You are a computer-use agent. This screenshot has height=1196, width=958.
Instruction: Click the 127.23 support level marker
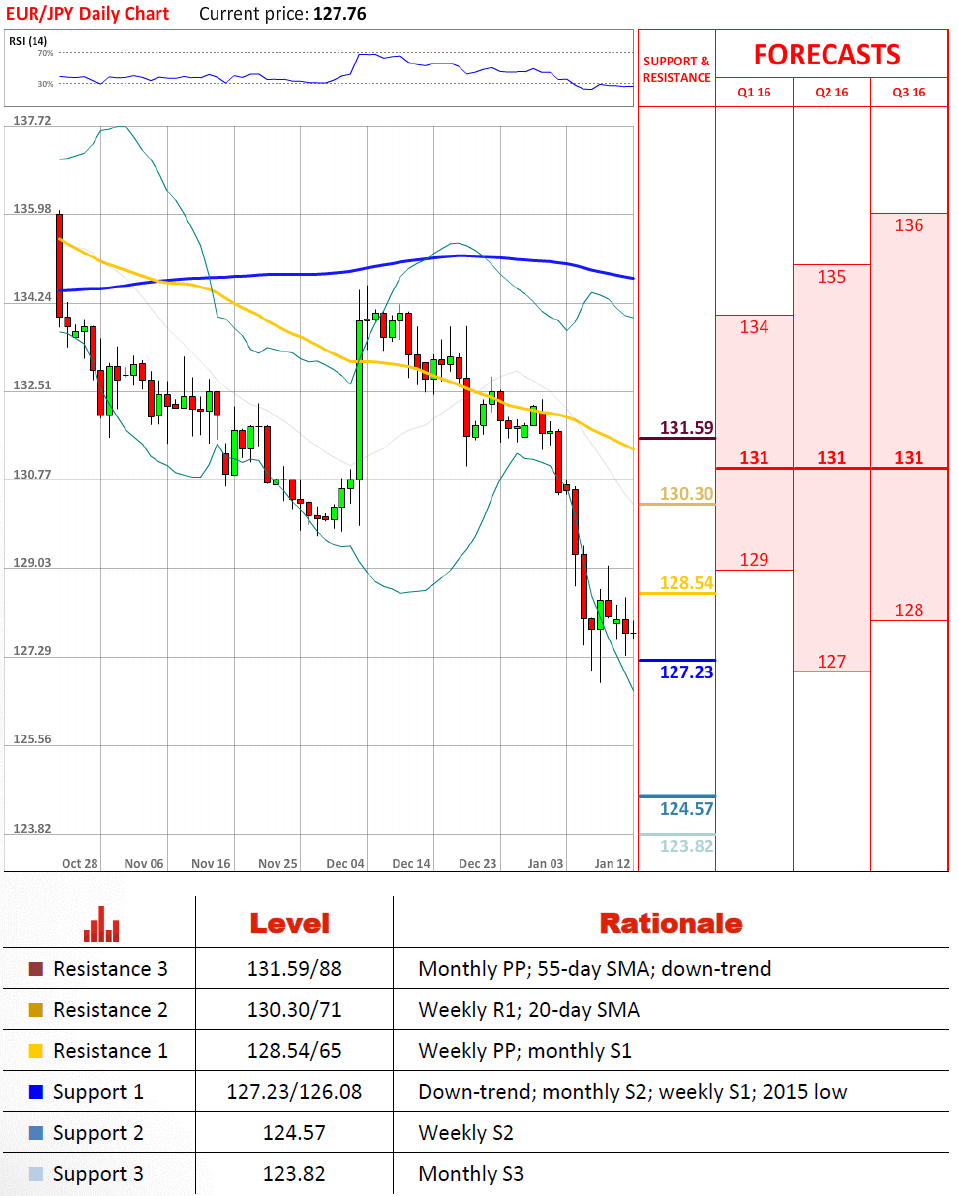pyautogui.click(x=686, y=672)
